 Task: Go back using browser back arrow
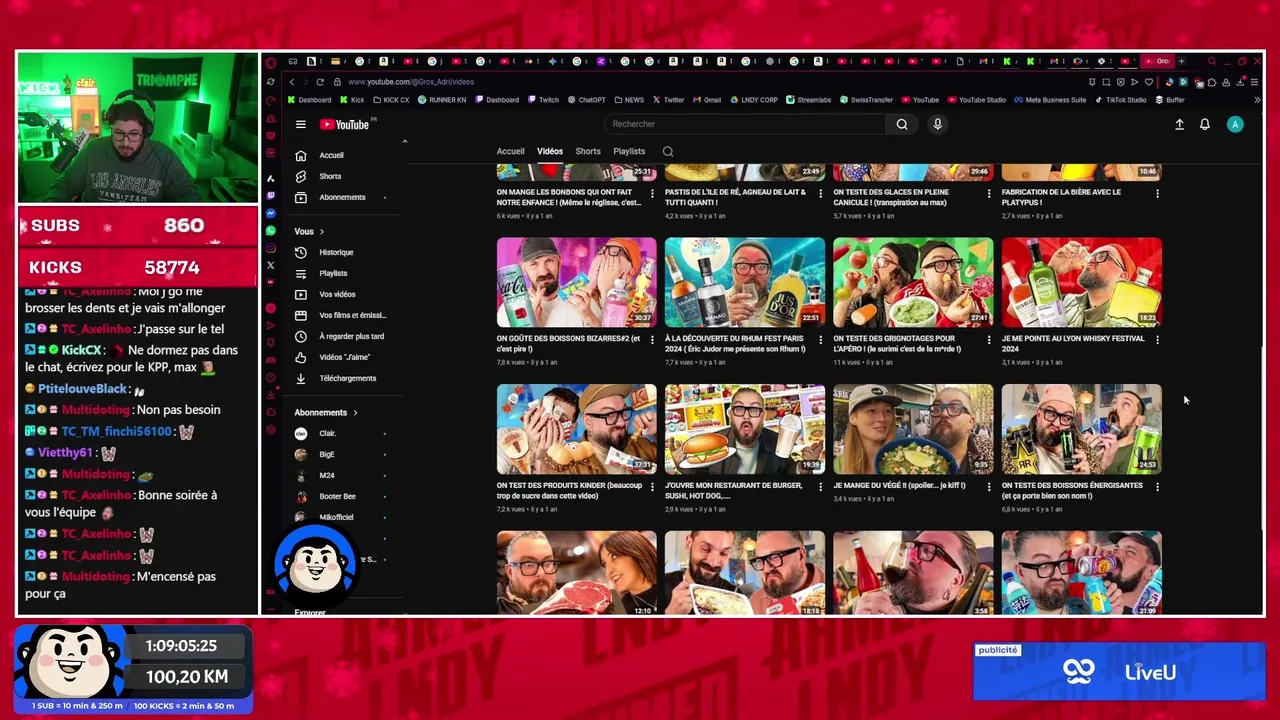(292, 82)
